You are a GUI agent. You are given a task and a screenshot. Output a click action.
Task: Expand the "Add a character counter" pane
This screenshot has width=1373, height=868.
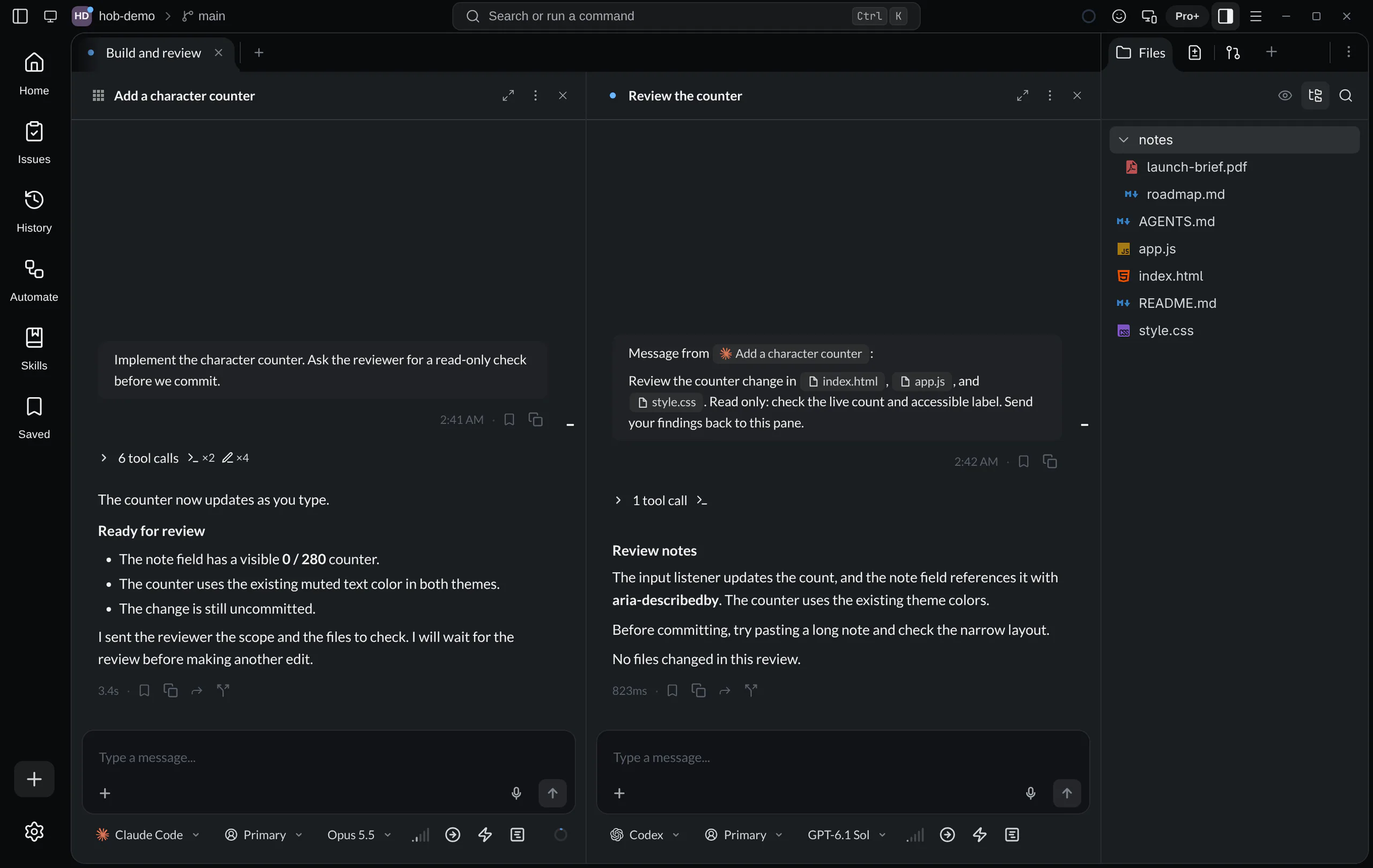(x=507, y=95)
